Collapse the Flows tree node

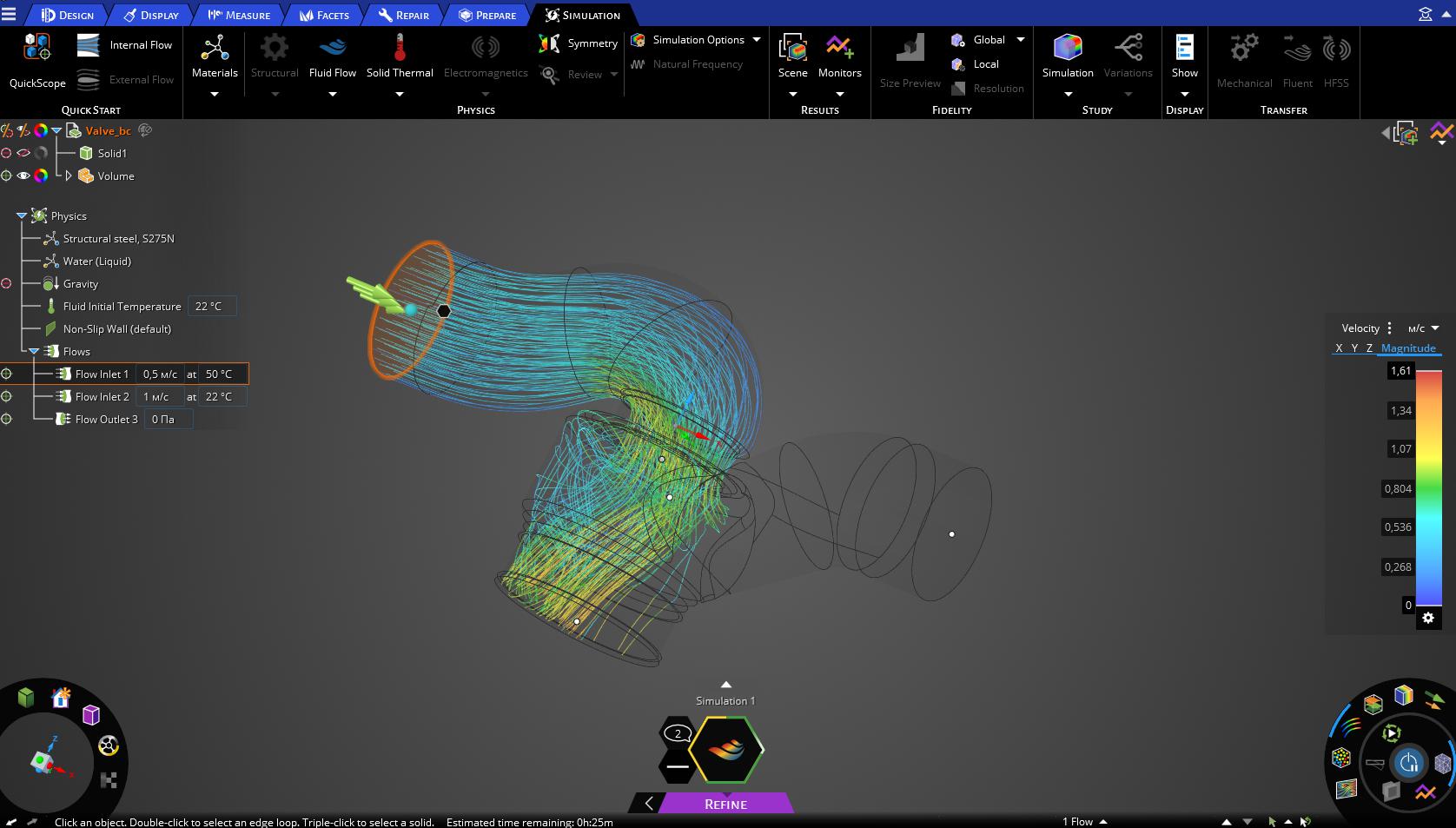(34, 351)
